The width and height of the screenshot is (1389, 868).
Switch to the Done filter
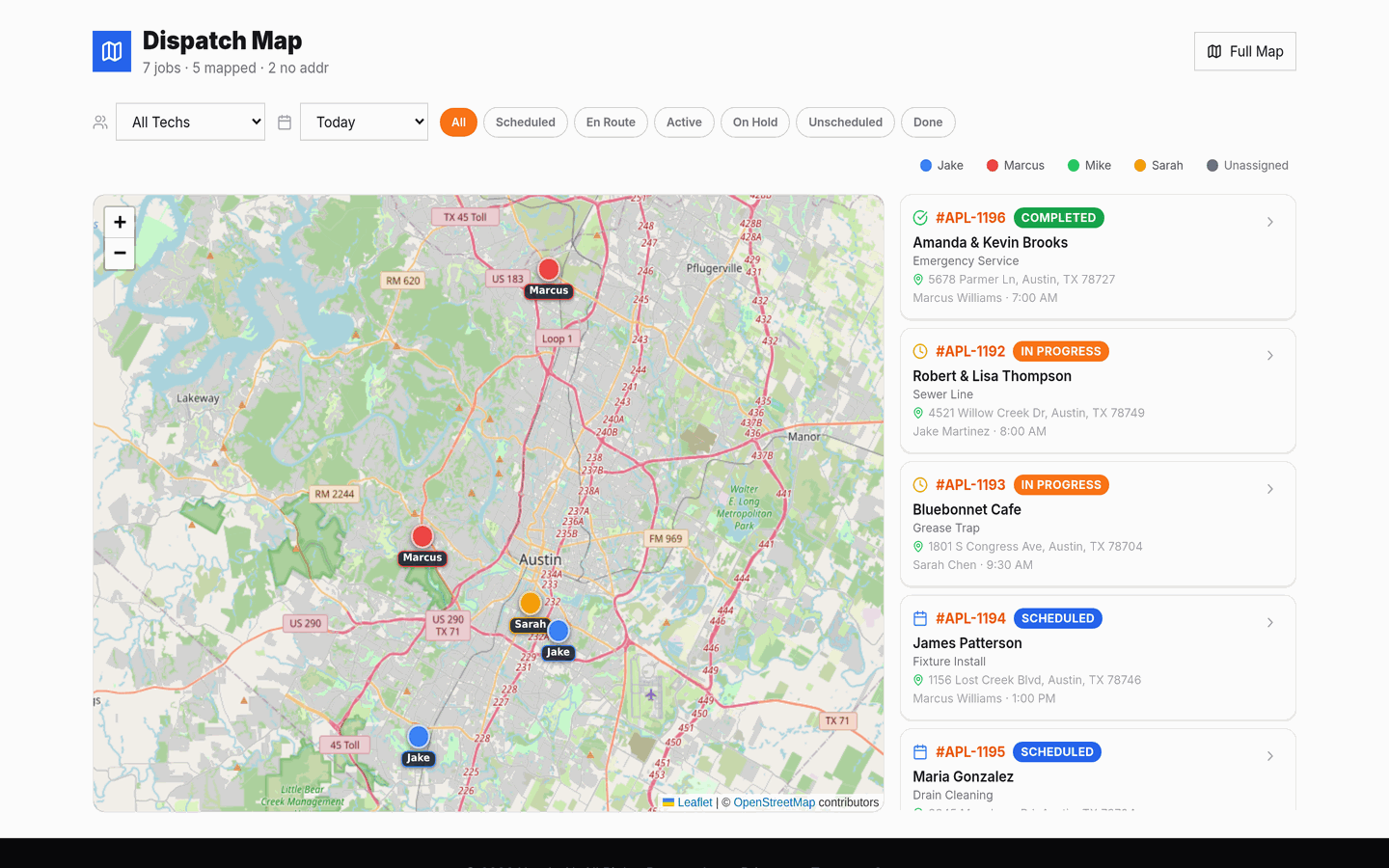pyautogui.click(x=928, y=122)
